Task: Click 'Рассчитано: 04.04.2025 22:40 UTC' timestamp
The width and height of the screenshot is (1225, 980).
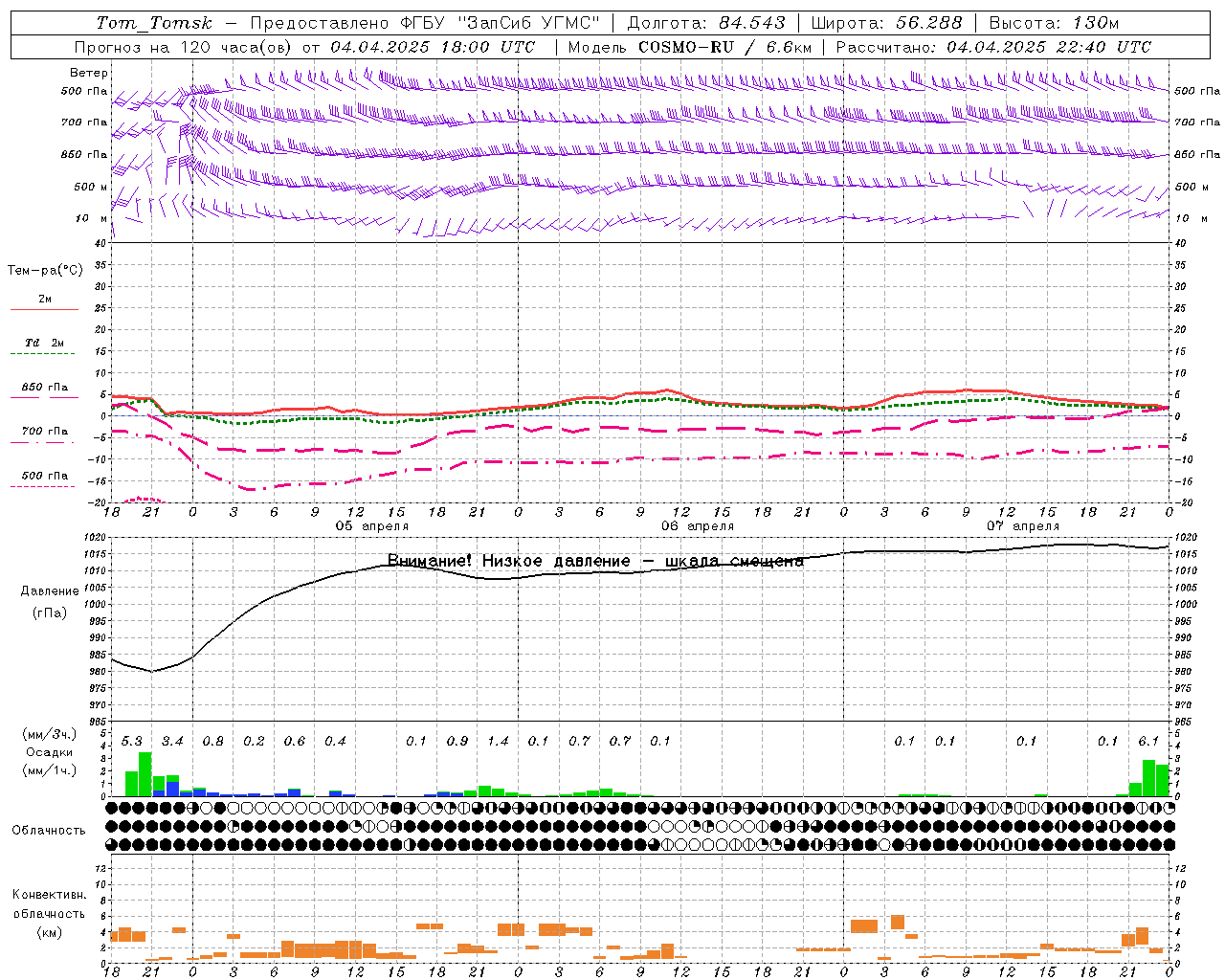Action: click(x=993, y=47)
